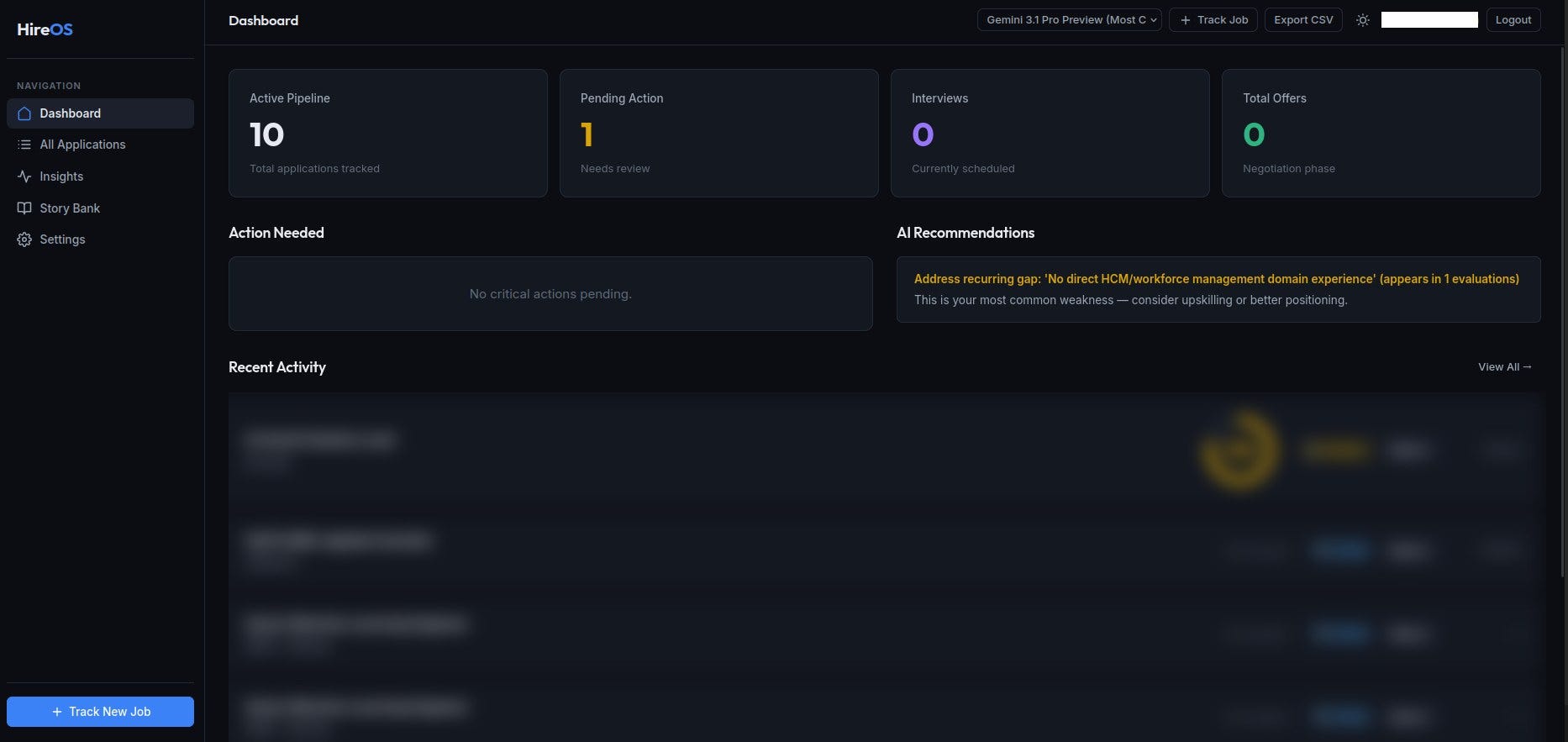The height and width of the screenshot is (742, 1568).
Task: Click Track Job button in header
Action: pos(1213,20)
